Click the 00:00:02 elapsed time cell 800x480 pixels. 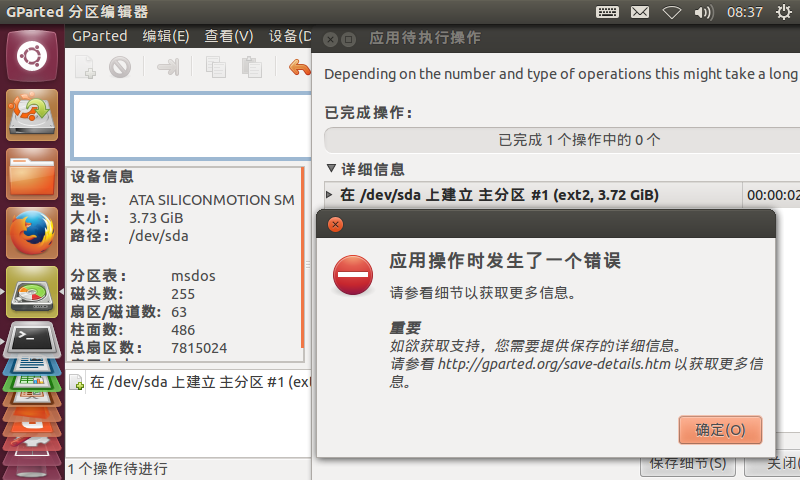773,195
